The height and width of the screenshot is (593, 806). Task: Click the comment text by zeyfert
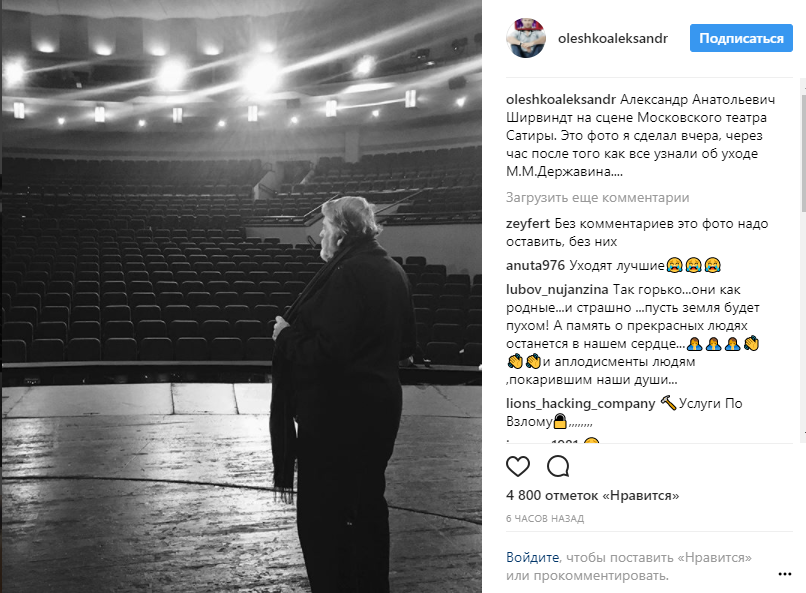637,233
